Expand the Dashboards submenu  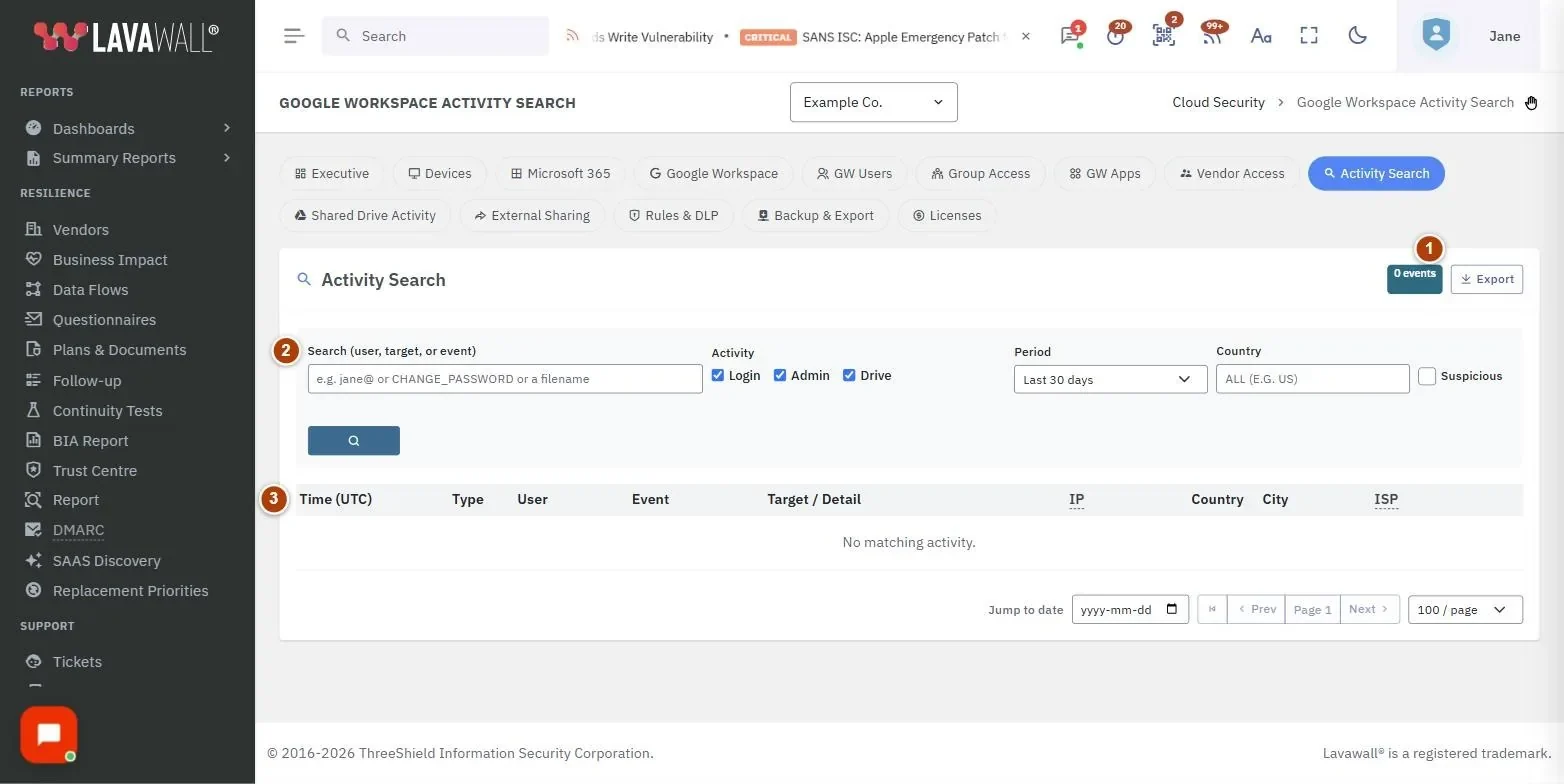coord(128,128)
